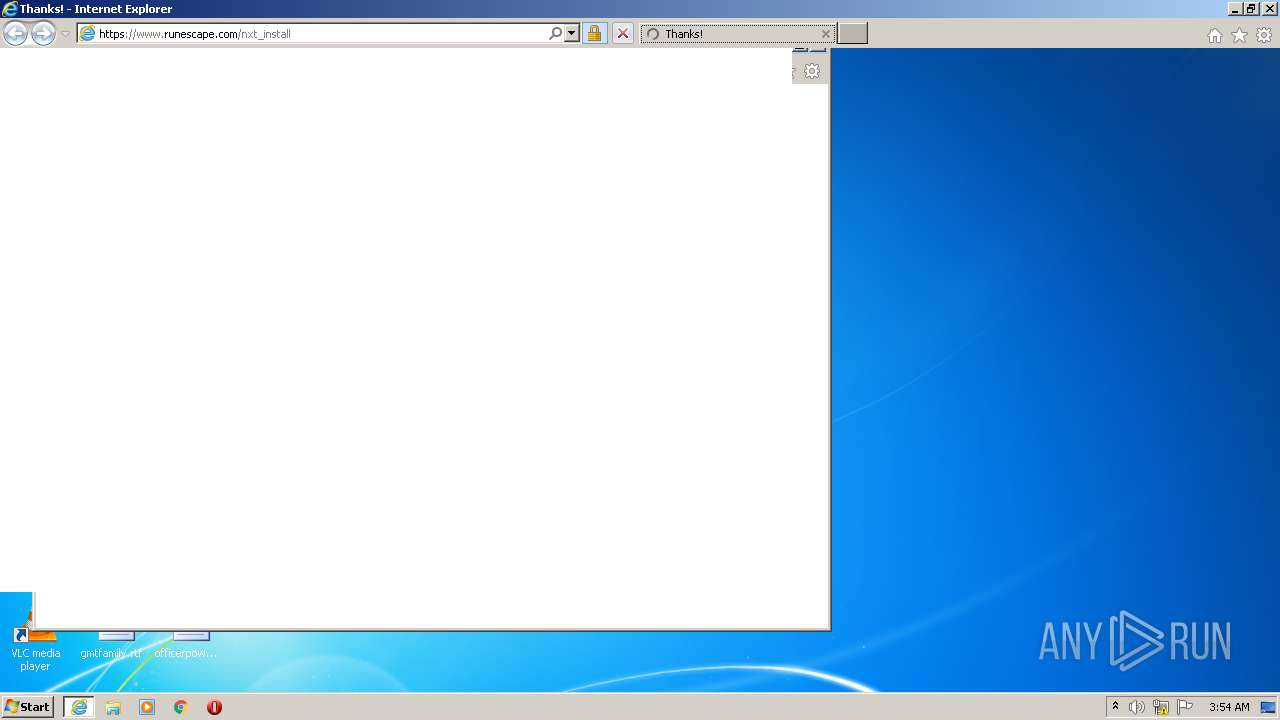This screenshot has width=1280, height=720.
Task: Restore down the Internet Explorer window
Action: click(1251, 9)
